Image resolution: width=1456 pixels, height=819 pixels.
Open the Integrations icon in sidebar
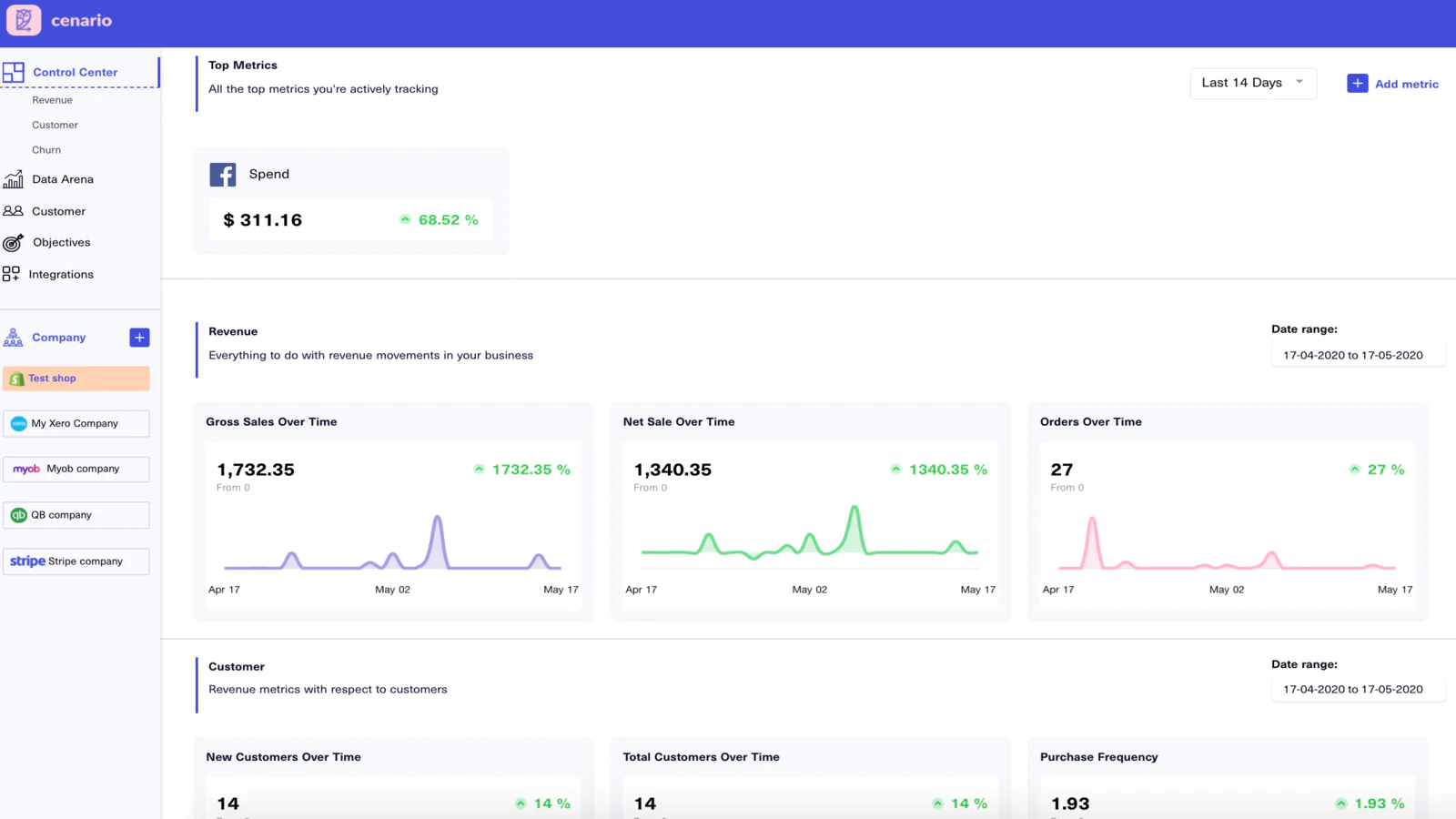click(x=11, y=274)
